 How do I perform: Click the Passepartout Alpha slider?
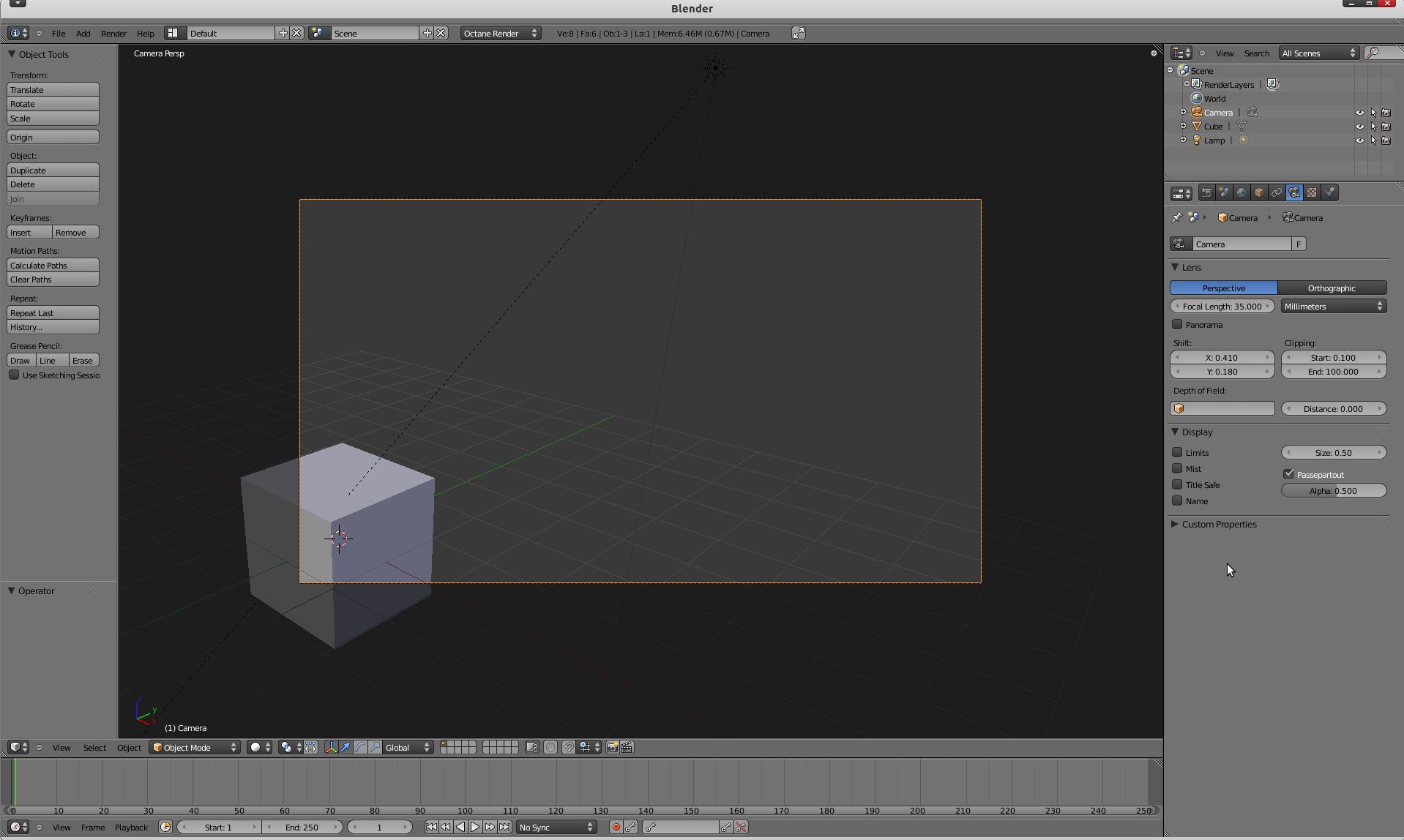pos(1334,491)
